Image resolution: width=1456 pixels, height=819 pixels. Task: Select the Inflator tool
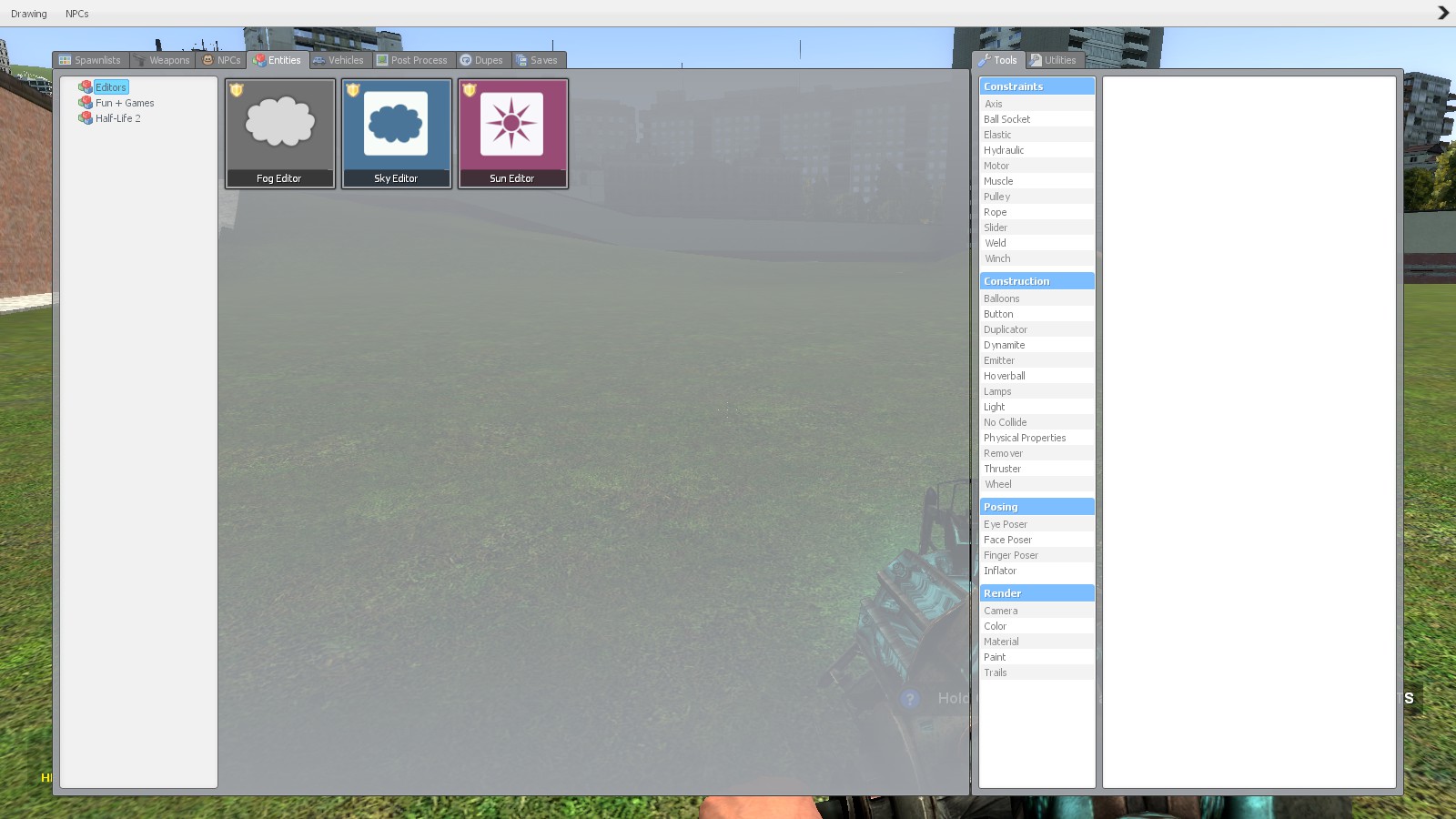[x=1036, y=571]
